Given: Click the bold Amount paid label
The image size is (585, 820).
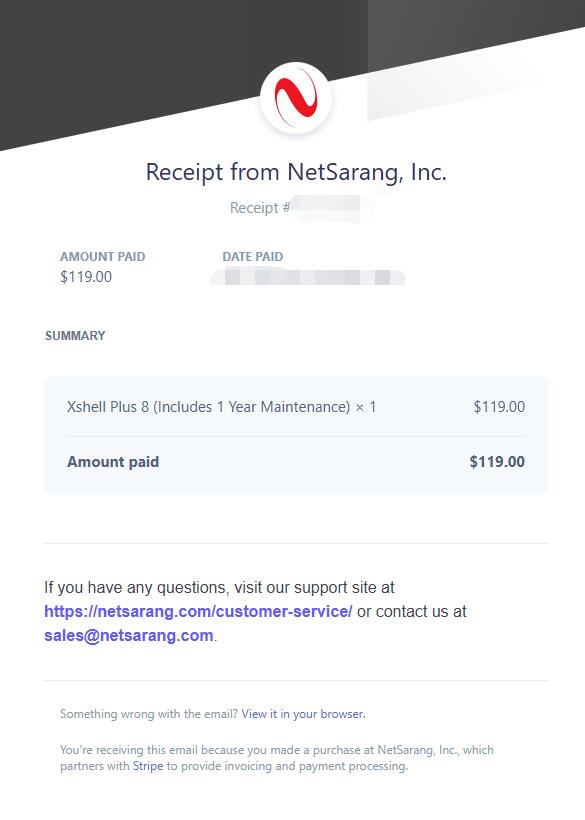Looking at the screenshot, I should [x=113, y=462].
